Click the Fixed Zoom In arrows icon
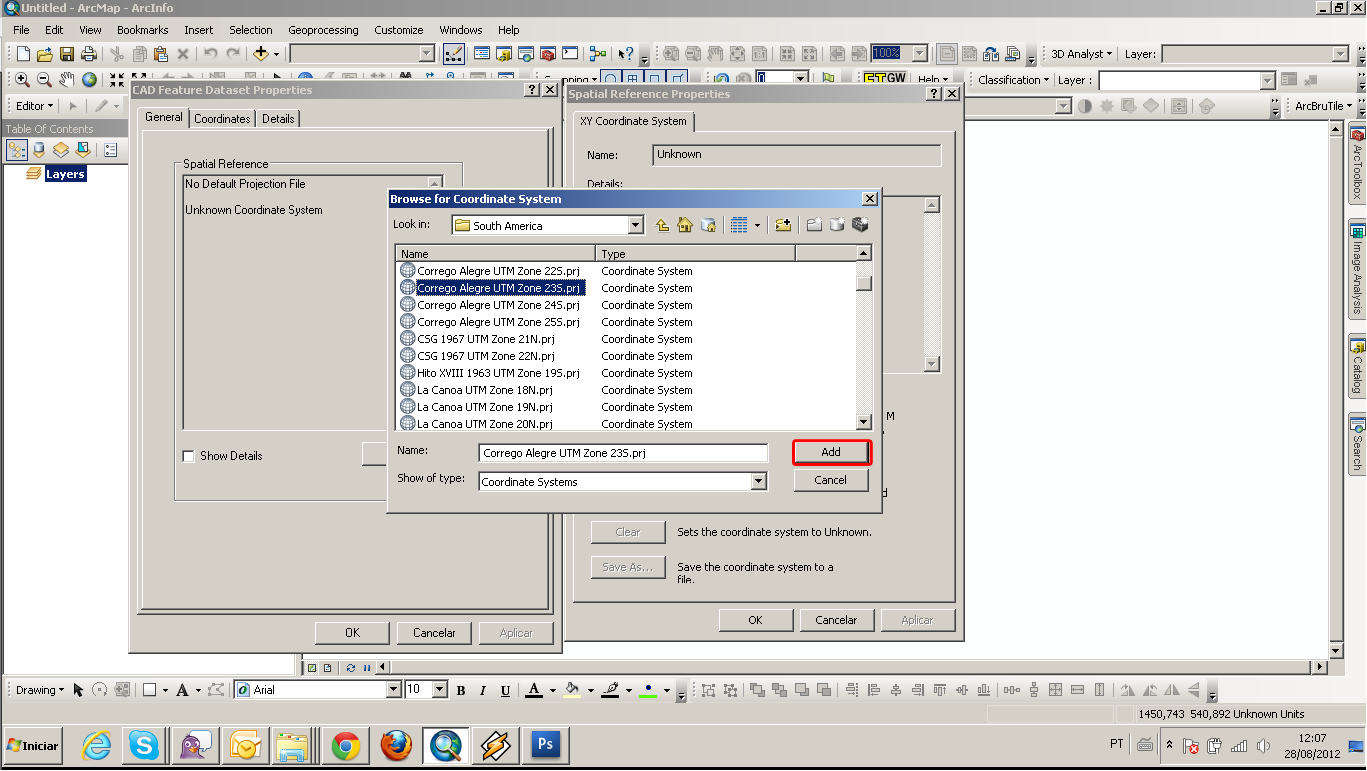 117,80
